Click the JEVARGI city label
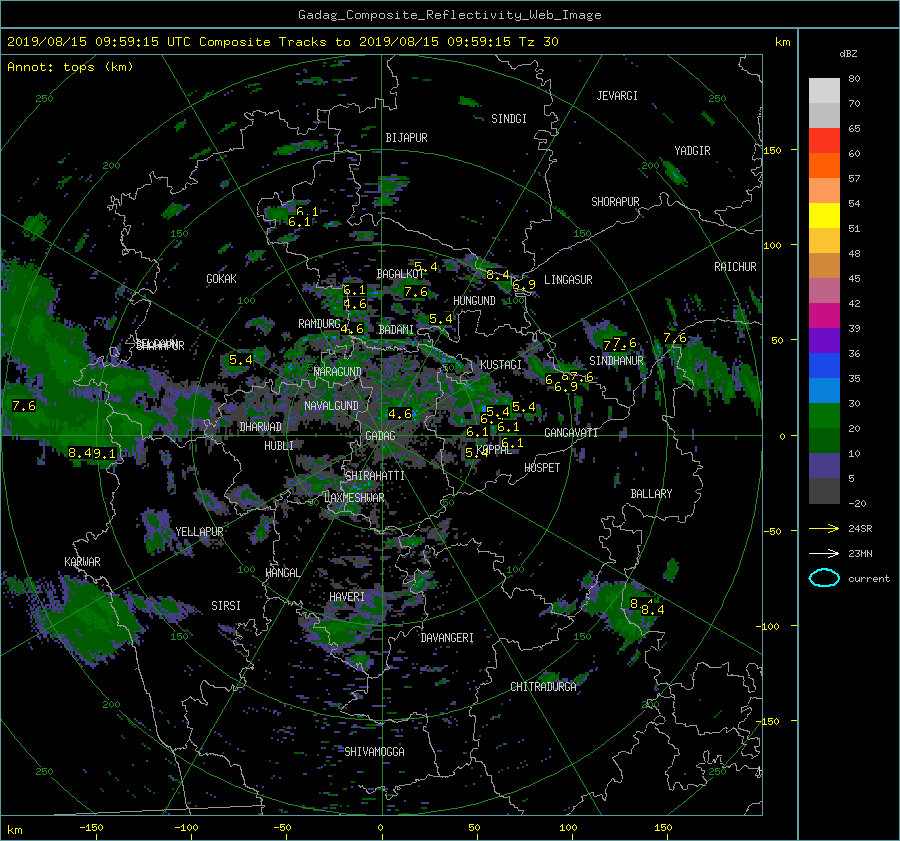 (x=617, y=96)
